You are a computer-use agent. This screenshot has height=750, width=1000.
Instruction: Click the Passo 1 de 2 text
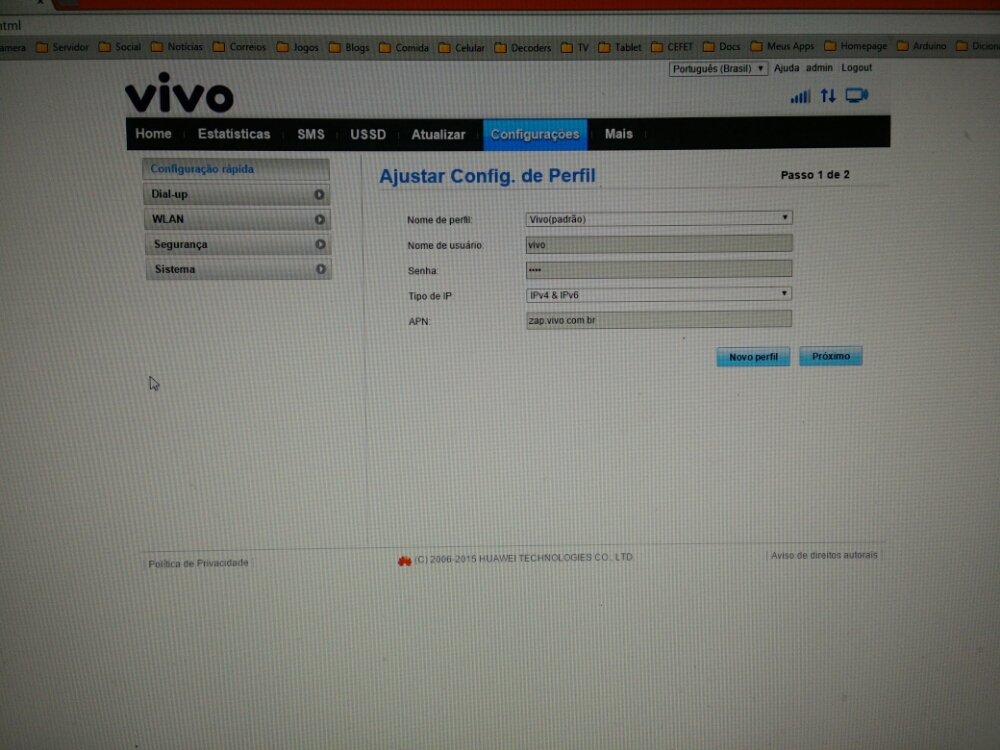point(815,175)
